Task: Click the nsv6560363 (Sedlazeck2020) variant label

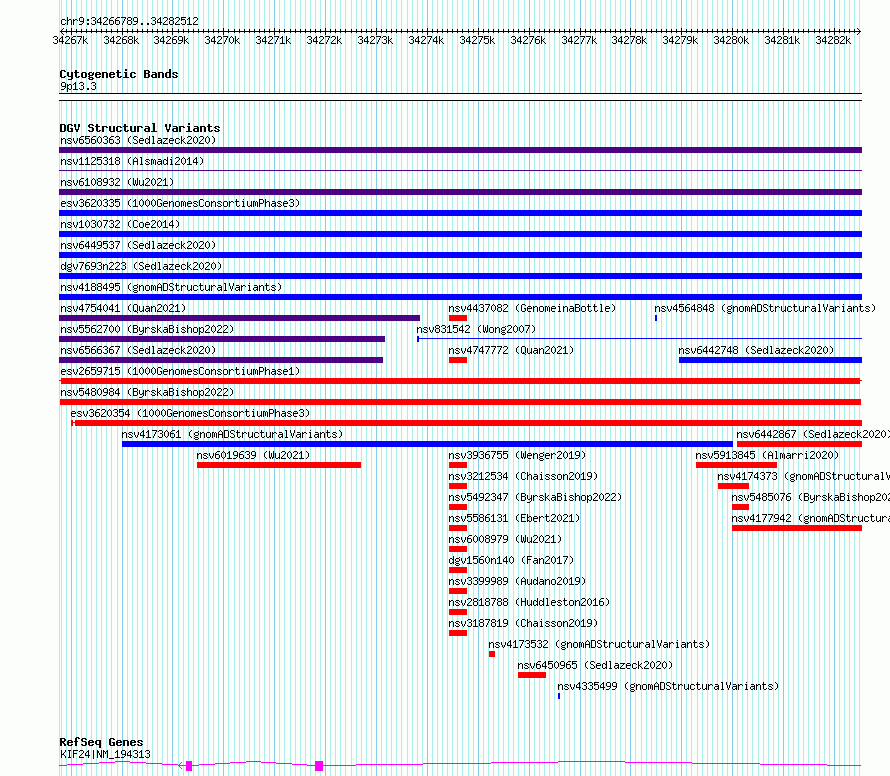Action: pyautogui.click(x=138, y=140)
